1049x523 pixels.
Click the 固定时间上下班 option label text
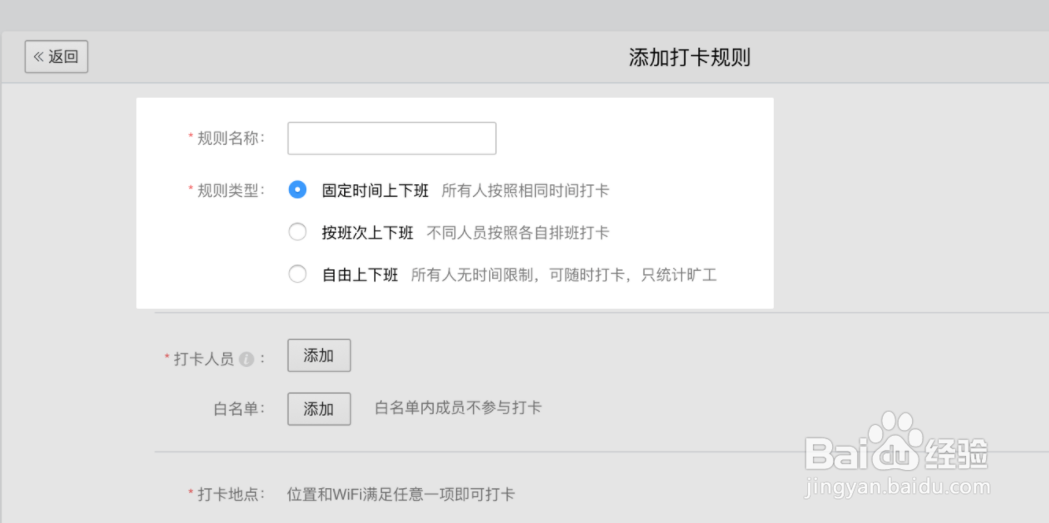(x=375, y=190)
